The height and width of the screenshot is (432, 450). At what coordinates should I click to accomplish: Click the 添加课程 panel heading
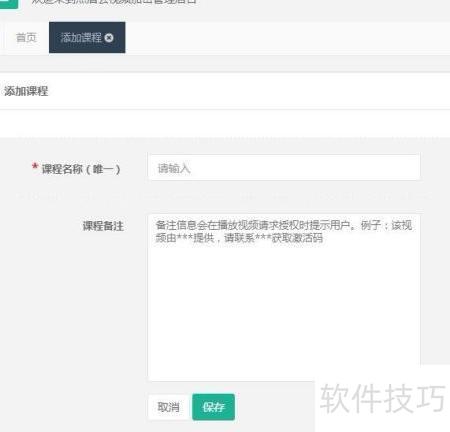pyautogui.click(x=26, y=91)
